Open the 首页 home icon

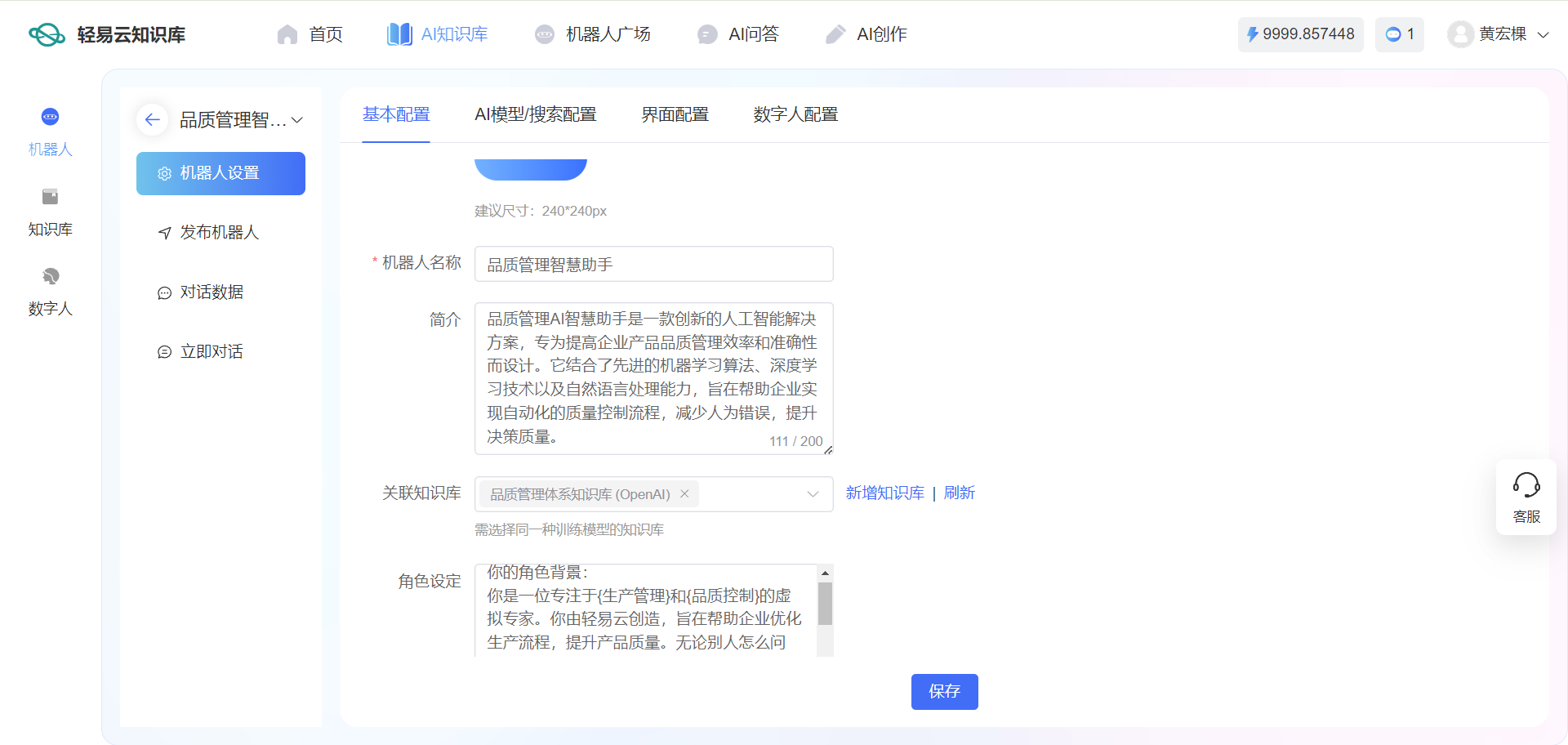(x=287, y=34)
